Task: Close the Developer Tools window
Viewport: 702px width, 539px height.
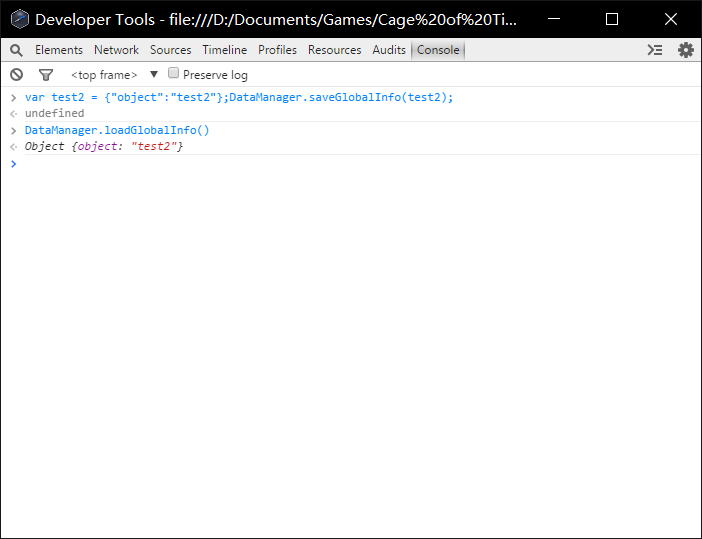Action: coord(671,19)
